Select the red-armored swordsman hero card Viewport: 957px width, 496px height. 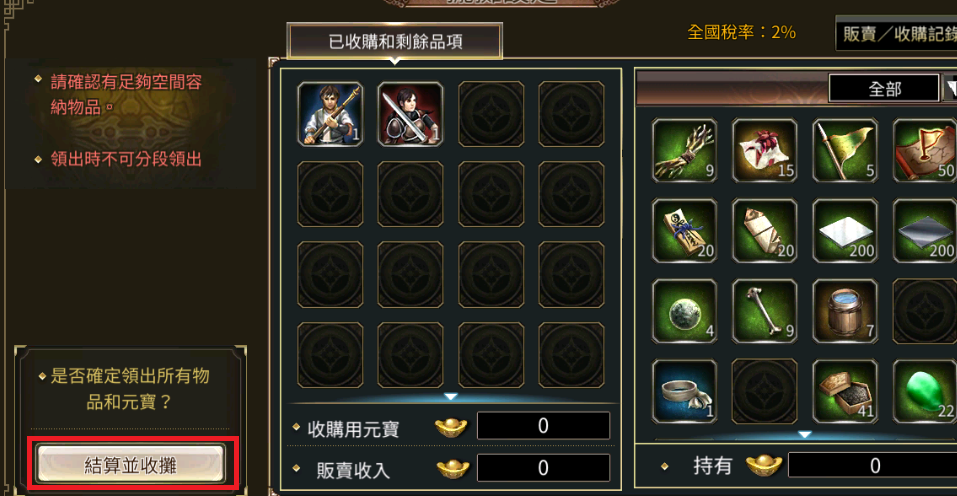click(410, 114)
